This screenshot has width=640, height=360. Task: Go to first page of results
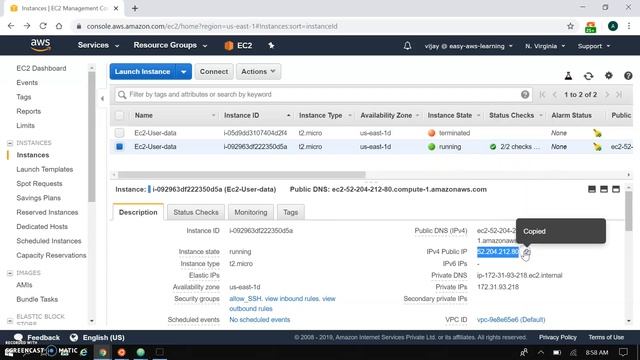coord(542,95)
